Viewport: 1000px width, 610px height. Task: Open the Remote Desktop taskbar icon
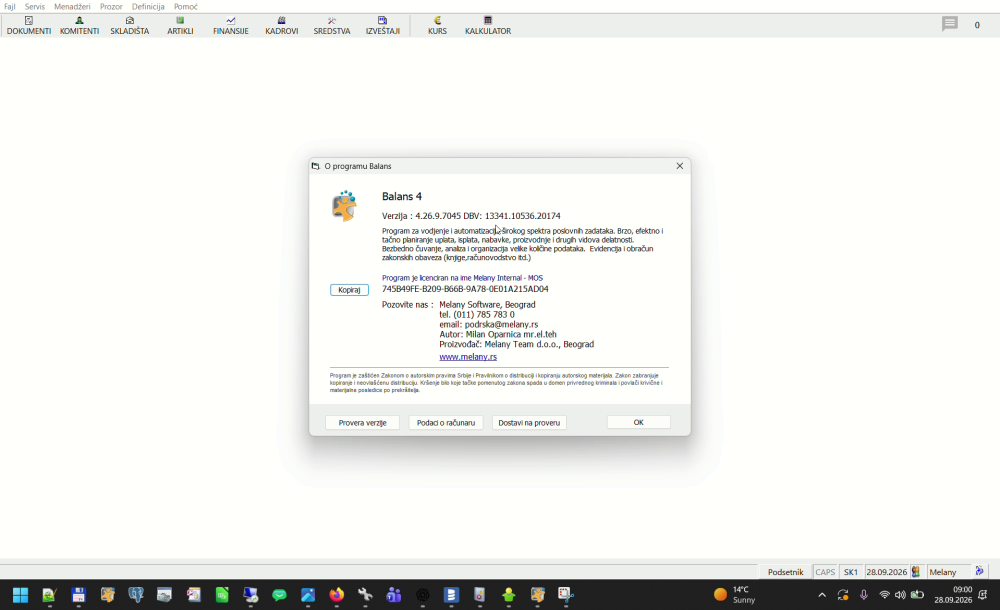pyautogui.click(x=250, y=595)
